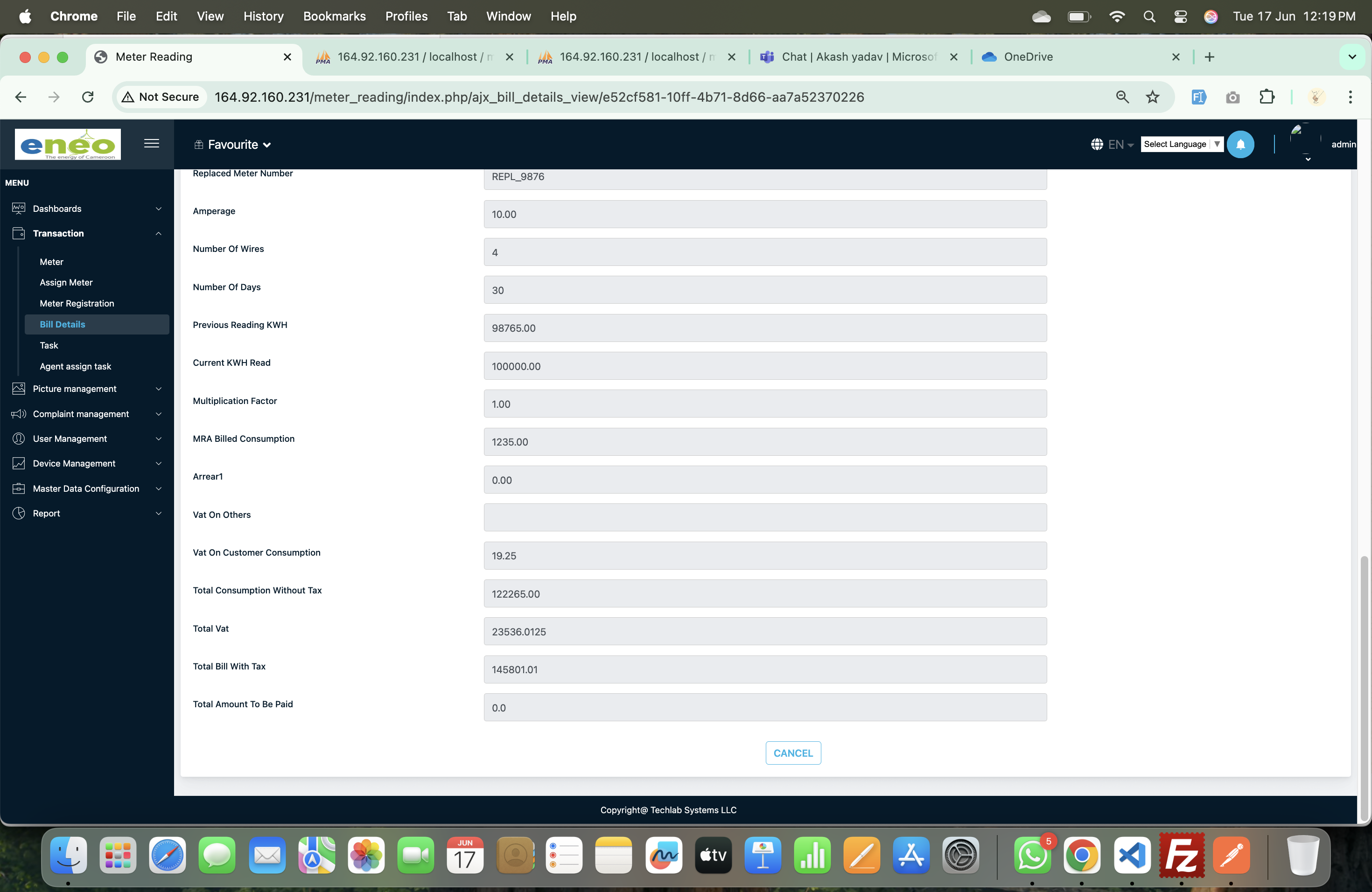Click the notification bell icon

[1240, 145]
